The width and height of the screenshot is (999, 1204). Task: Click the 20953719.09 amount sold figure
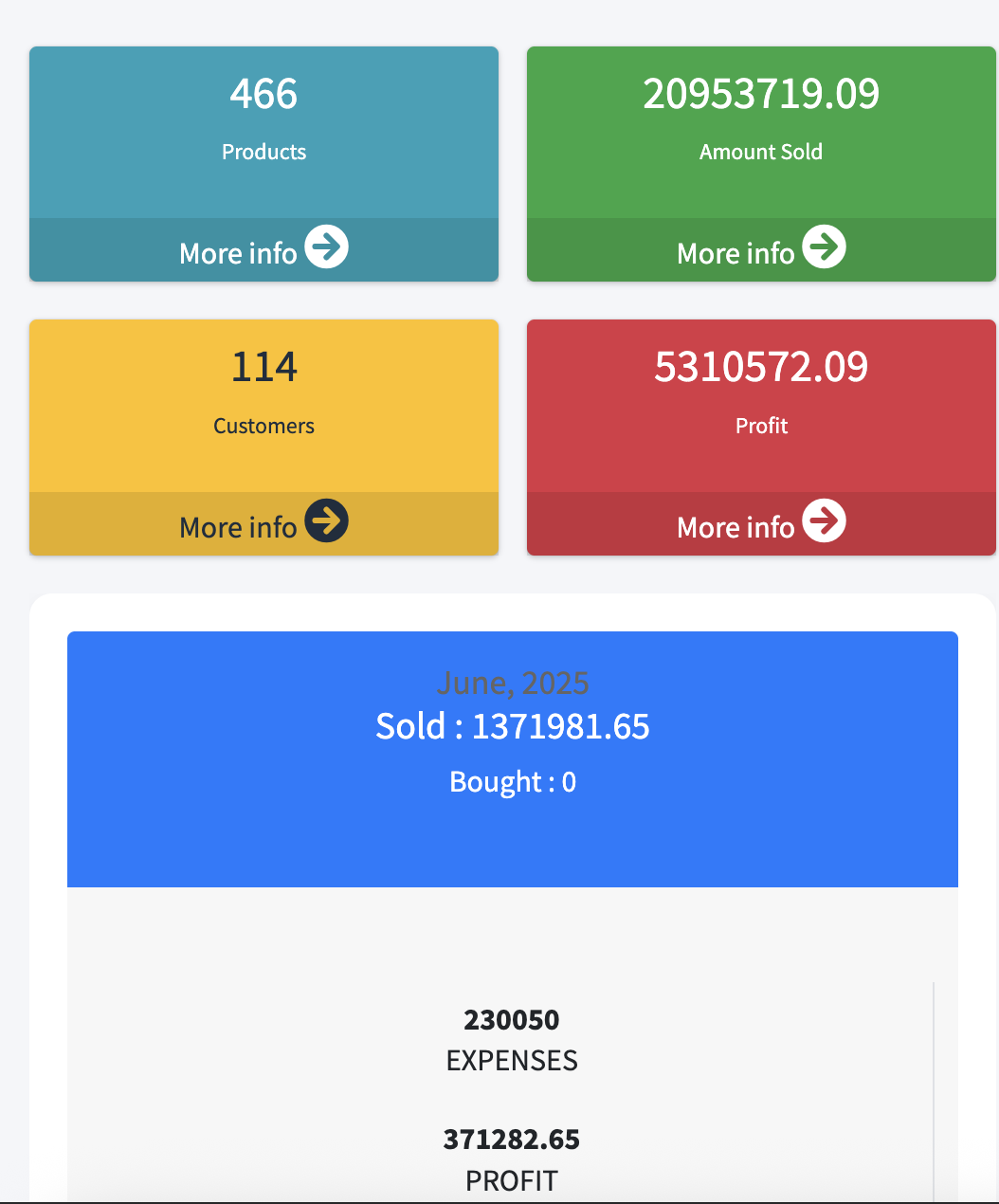761,94
